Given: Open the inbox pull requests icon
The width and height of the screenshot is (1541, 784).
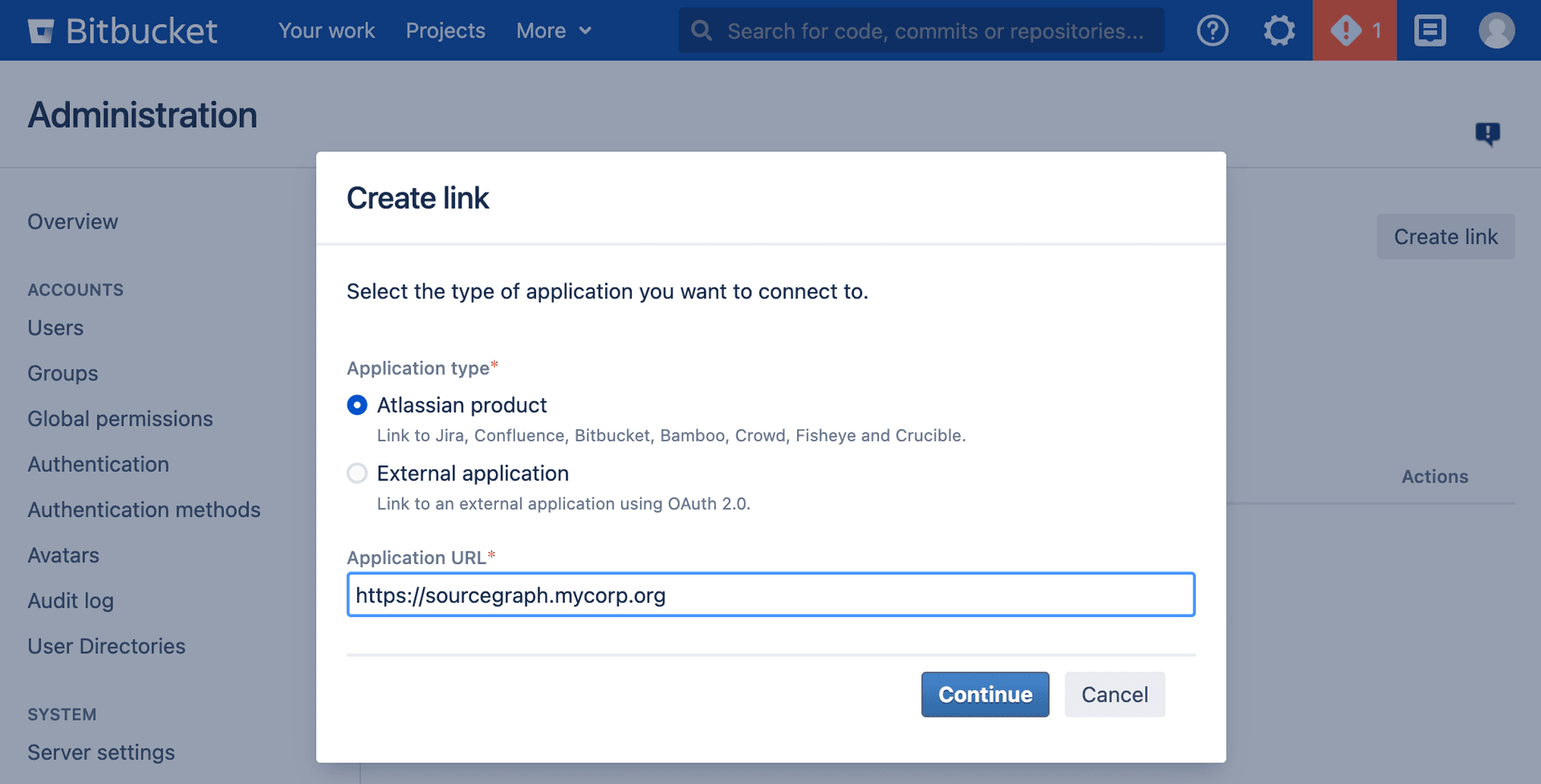Looking at the screenshot, I should pos(1429,30).
